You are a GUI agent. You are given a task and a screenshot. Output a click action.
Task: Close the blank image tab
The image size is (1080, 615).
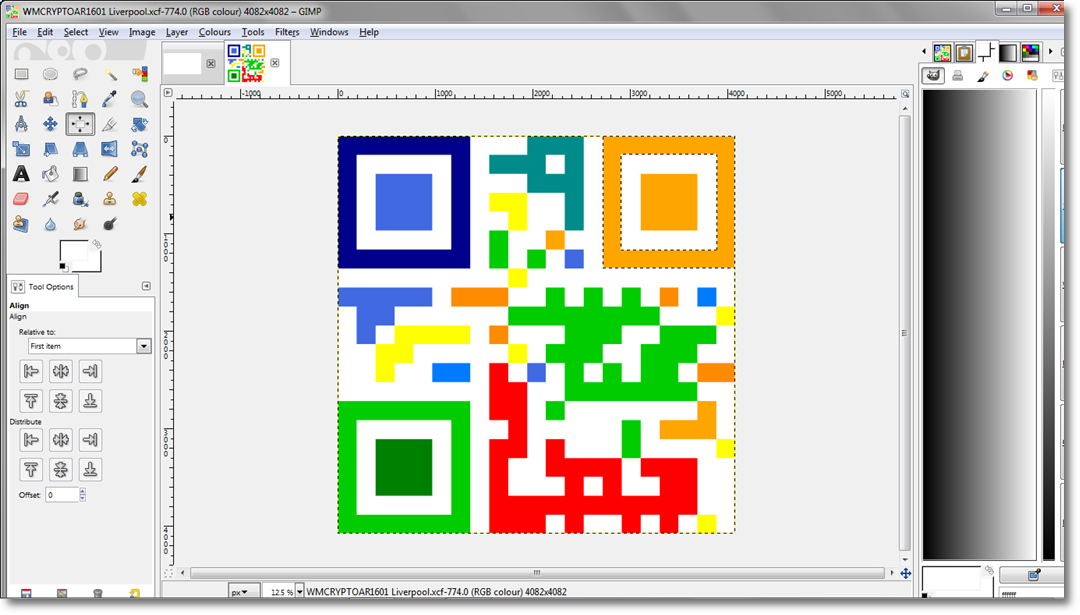(x=211, y=63)
